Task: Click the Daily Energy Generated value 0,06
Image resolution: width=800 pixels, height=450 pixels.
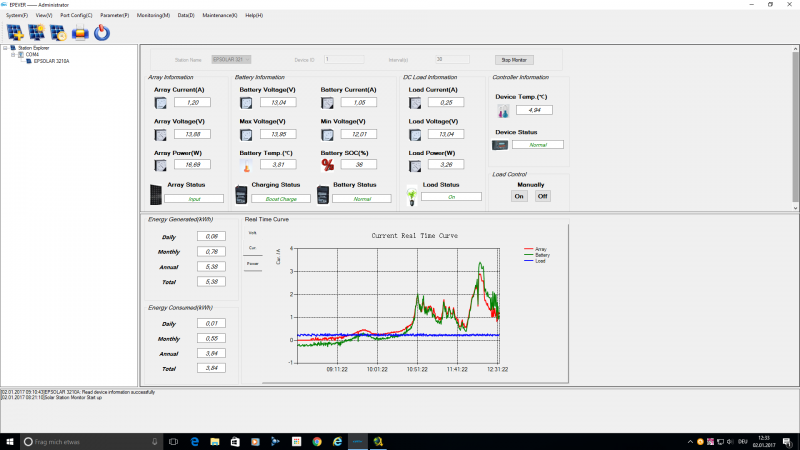Action: pyautogui.click(x=211, y=237)
